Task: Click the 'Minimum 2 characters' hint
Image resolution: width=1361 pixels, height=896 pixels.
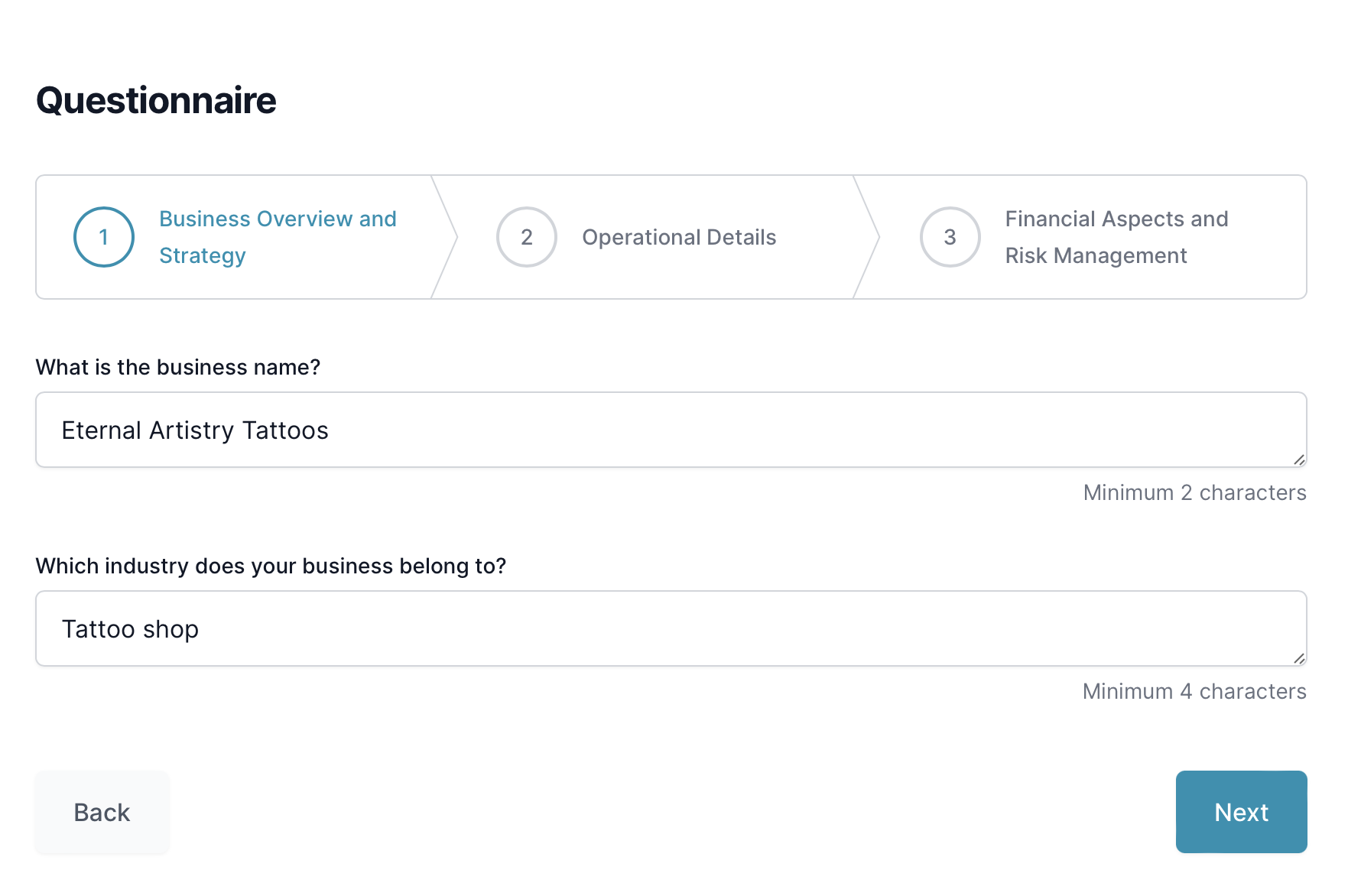Action: (1194, 492)
